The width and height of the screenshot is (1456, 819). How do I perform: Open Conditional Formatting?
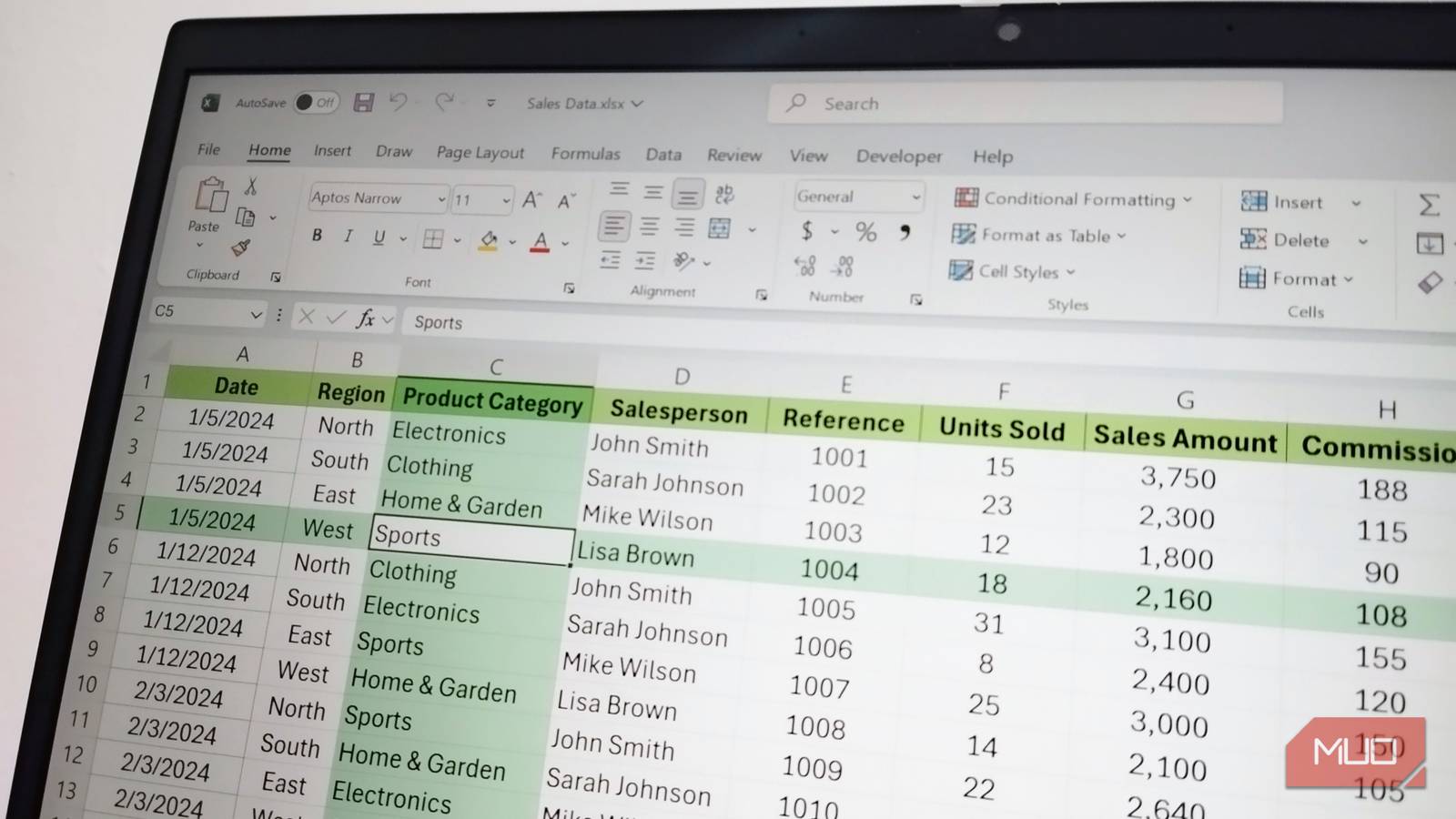[x=1074, y=198]
